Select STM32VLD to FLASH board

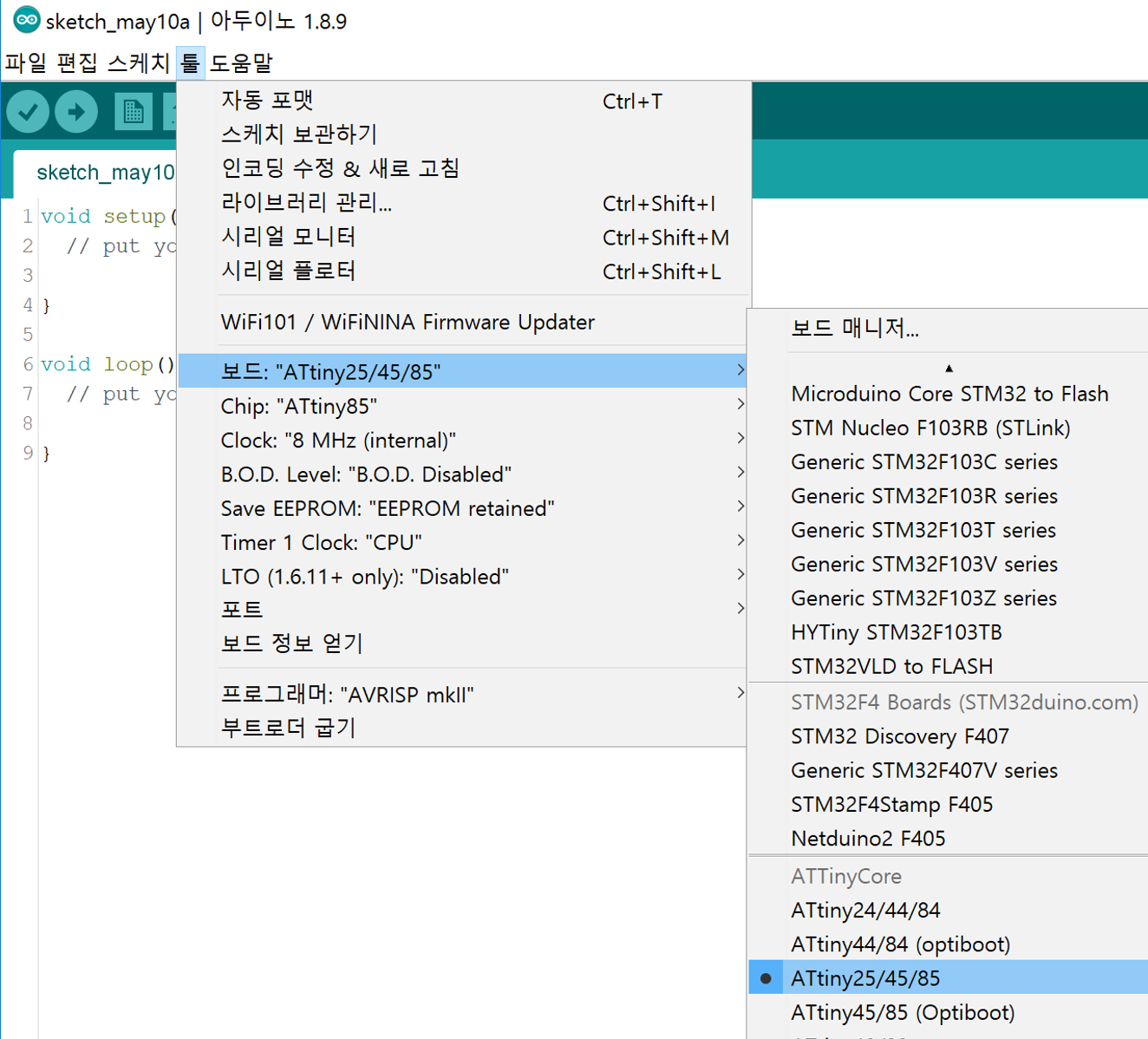pyautogui.click(x=948, y=666)
